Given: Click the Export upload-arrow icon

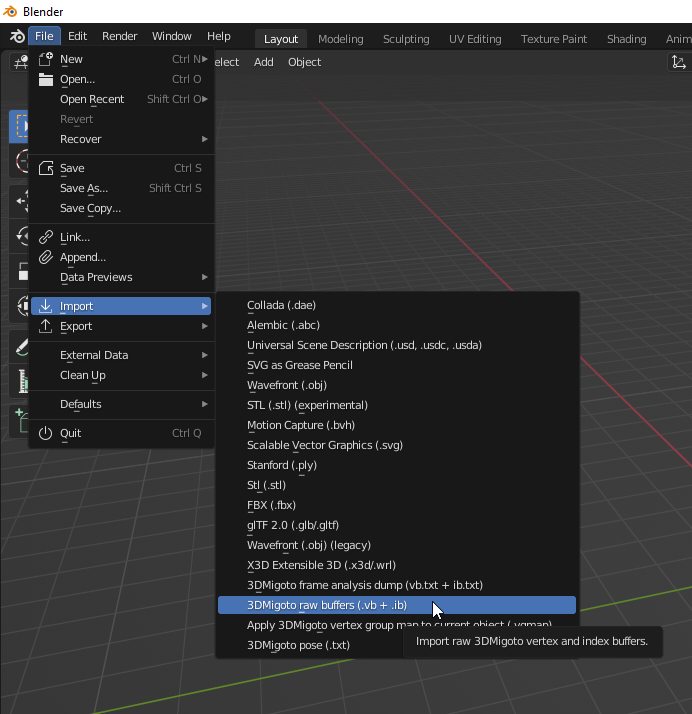Looking at the screenshot, I should (x=46, y=326).
